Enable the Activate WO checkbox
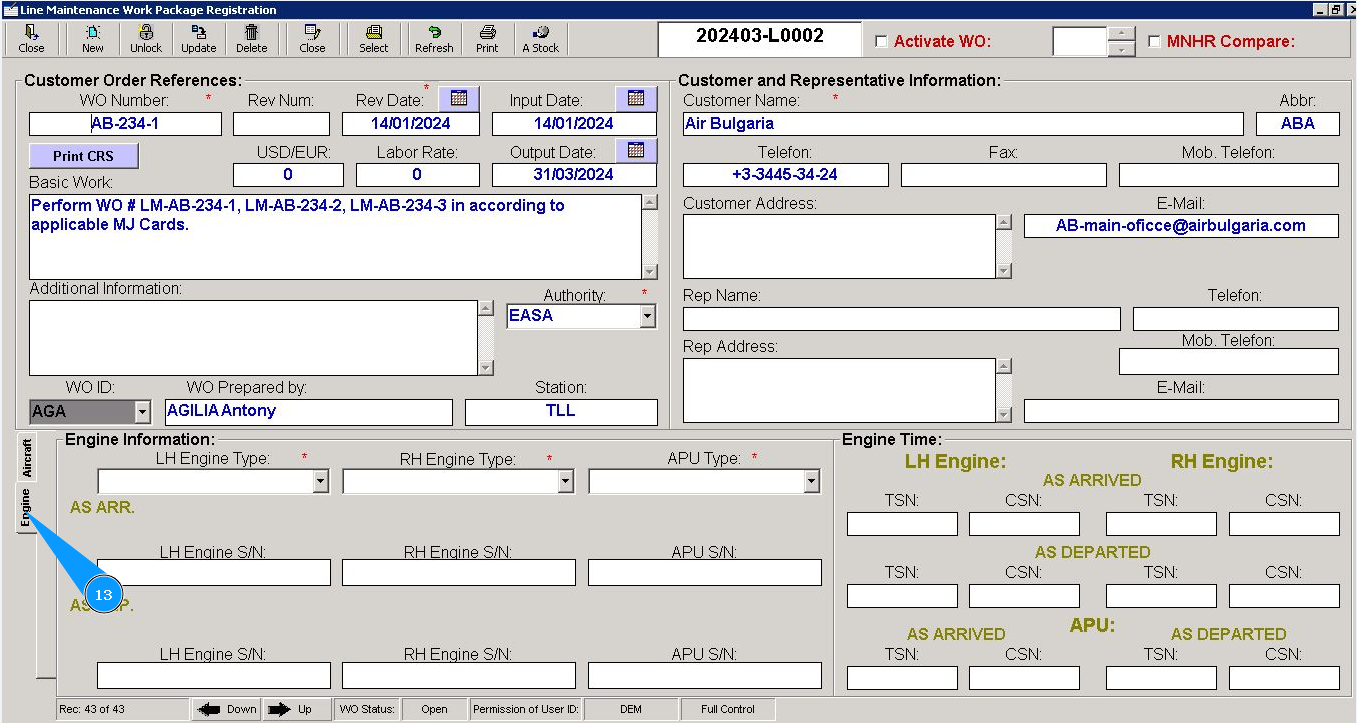Screen dimensions: 1357x723 click(x=881, y=42)
